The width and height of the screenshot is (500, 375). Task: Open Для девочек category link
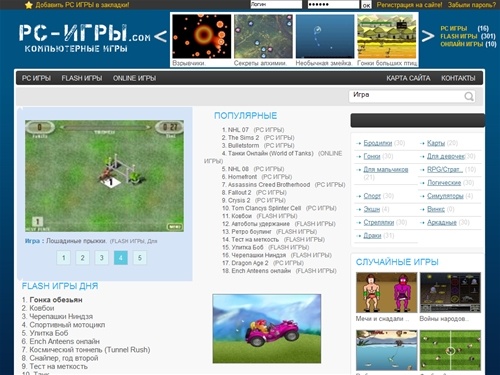446,156
